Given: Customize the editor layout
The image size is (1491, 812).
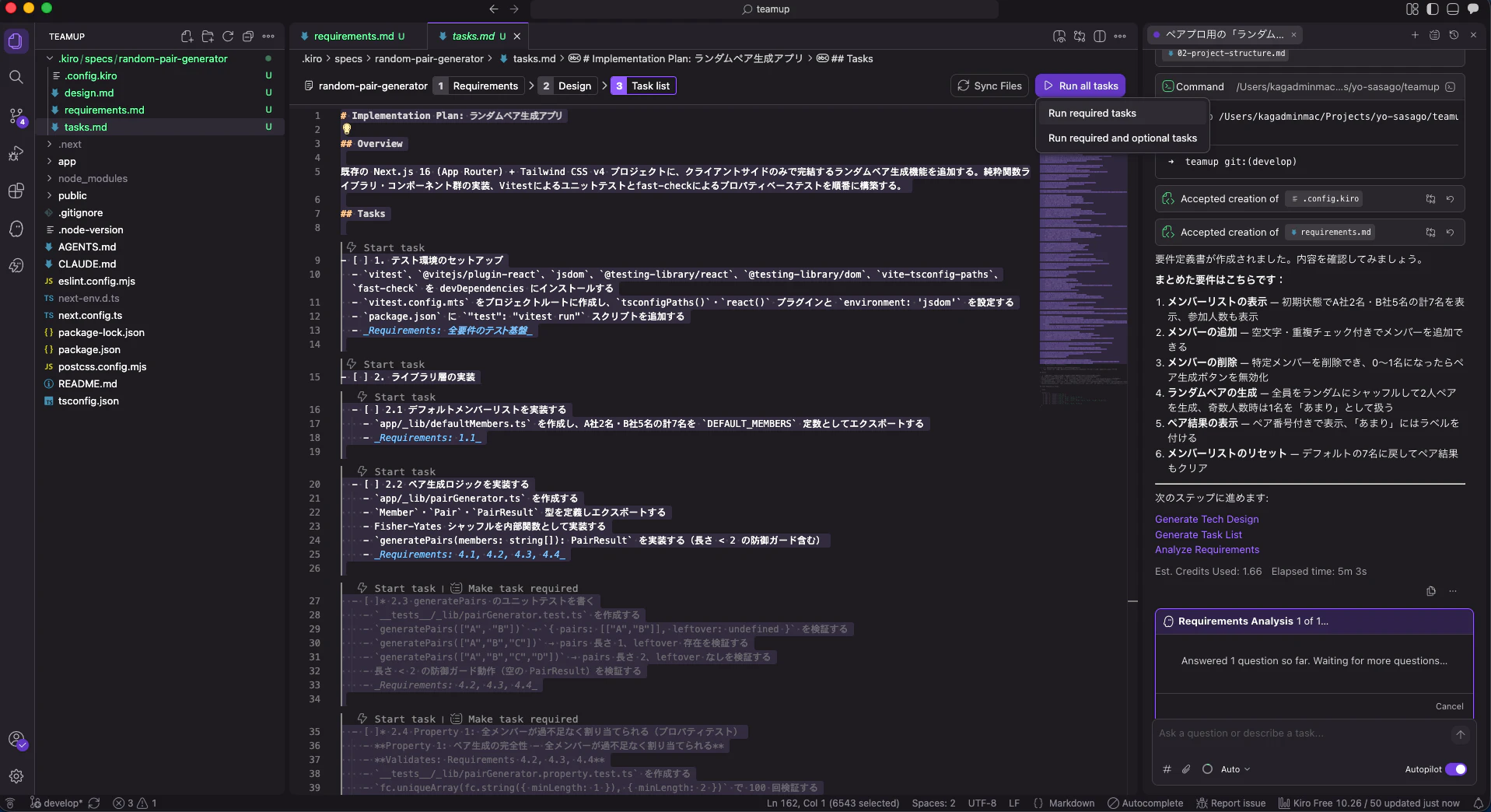Looking at the screenshot, I should click(x=1412, y=9).
